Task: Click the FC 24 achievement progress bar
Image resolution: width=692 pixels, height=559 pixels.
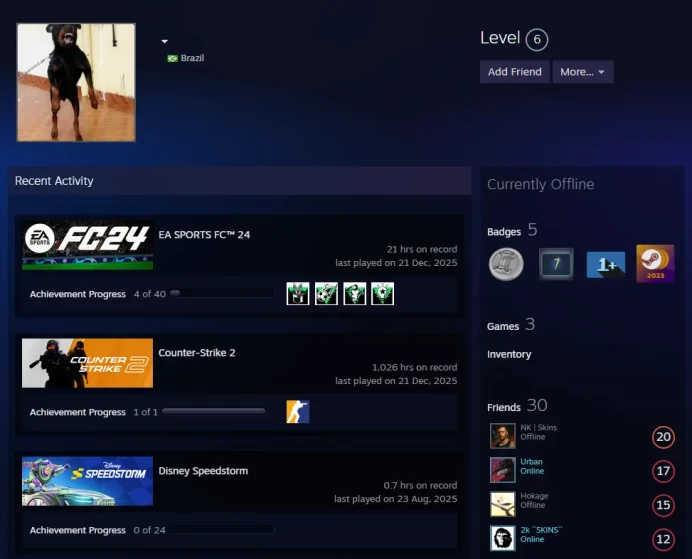Action: pyautogui.click(x=222, y=293)
